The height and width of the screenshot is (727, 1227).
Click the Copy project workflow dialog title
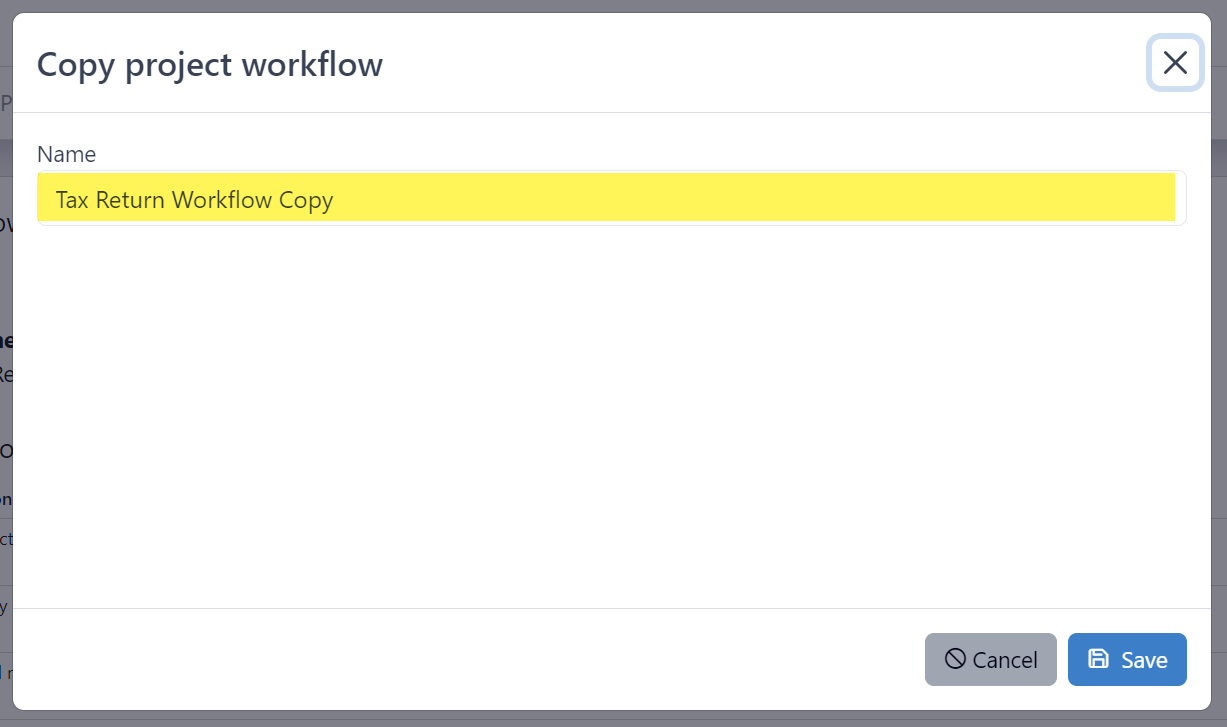point(209,64)
